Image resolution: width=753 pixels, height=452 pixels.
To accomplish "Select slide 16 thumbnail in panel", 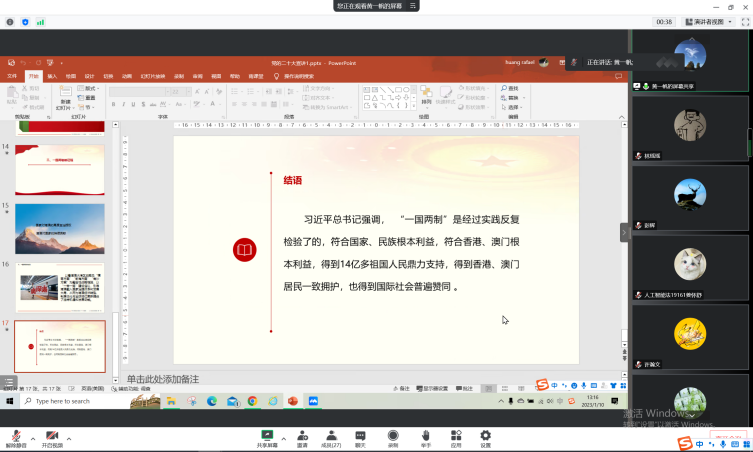I will [x=60, y=288].
